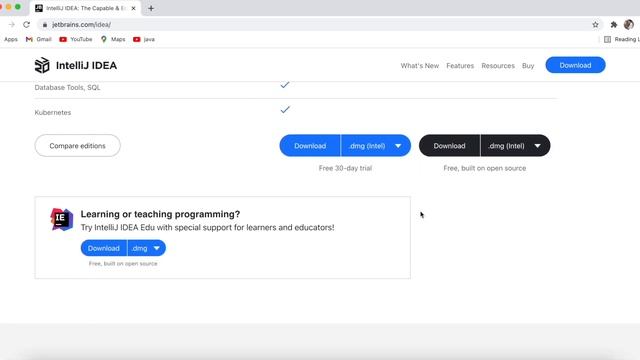Expand blue .dmg (Intel) format dropdown
The image size is (640, 360).
(376, 146)
